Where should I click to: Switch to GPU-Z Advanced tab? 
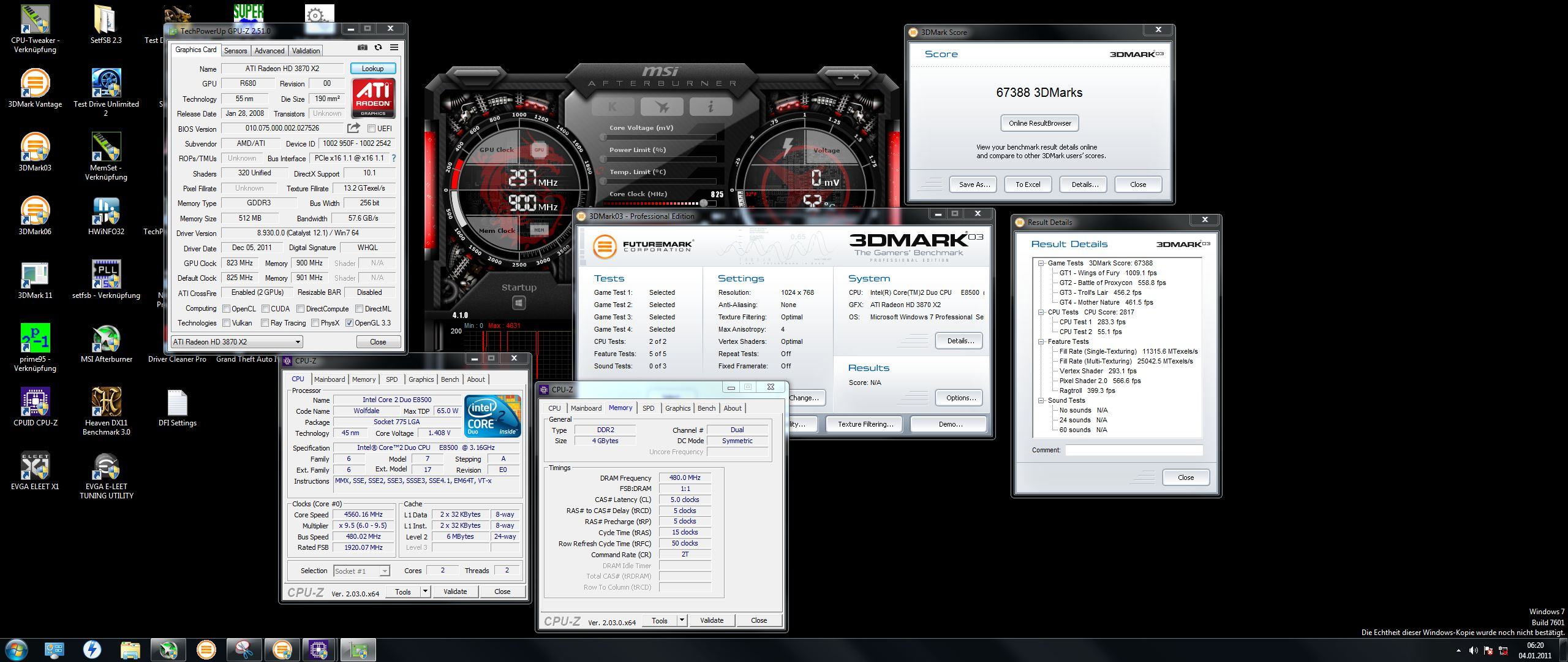tap(269, 51)
